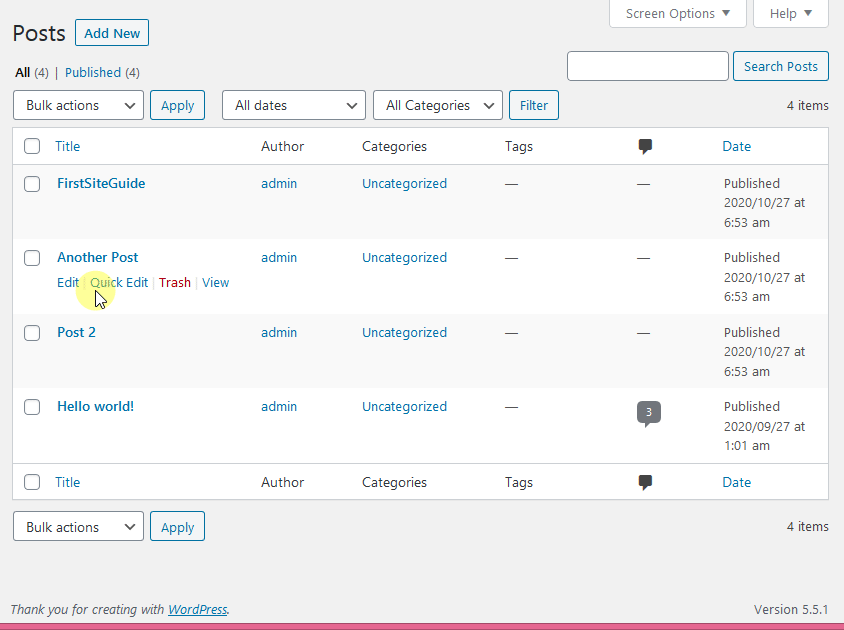The width and height of the screenshot is (844, 630).
Task: Open the Help dropdown
Action: tap(790, 13)
